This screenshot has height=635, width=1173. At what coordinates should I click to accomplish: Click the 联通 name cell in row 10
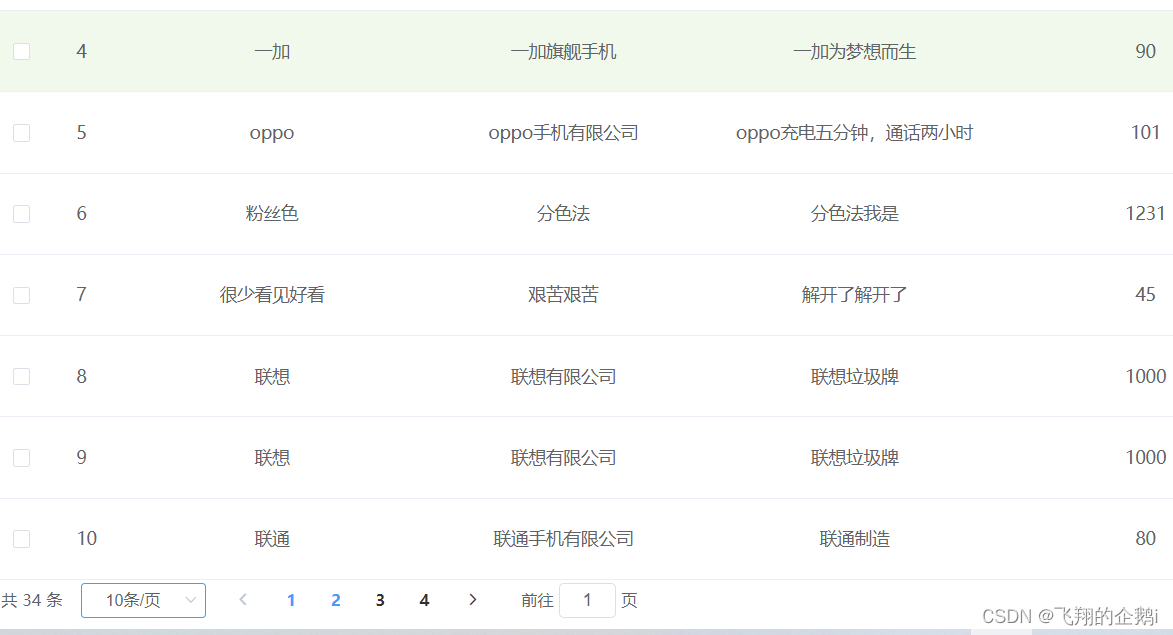point(272,539)
